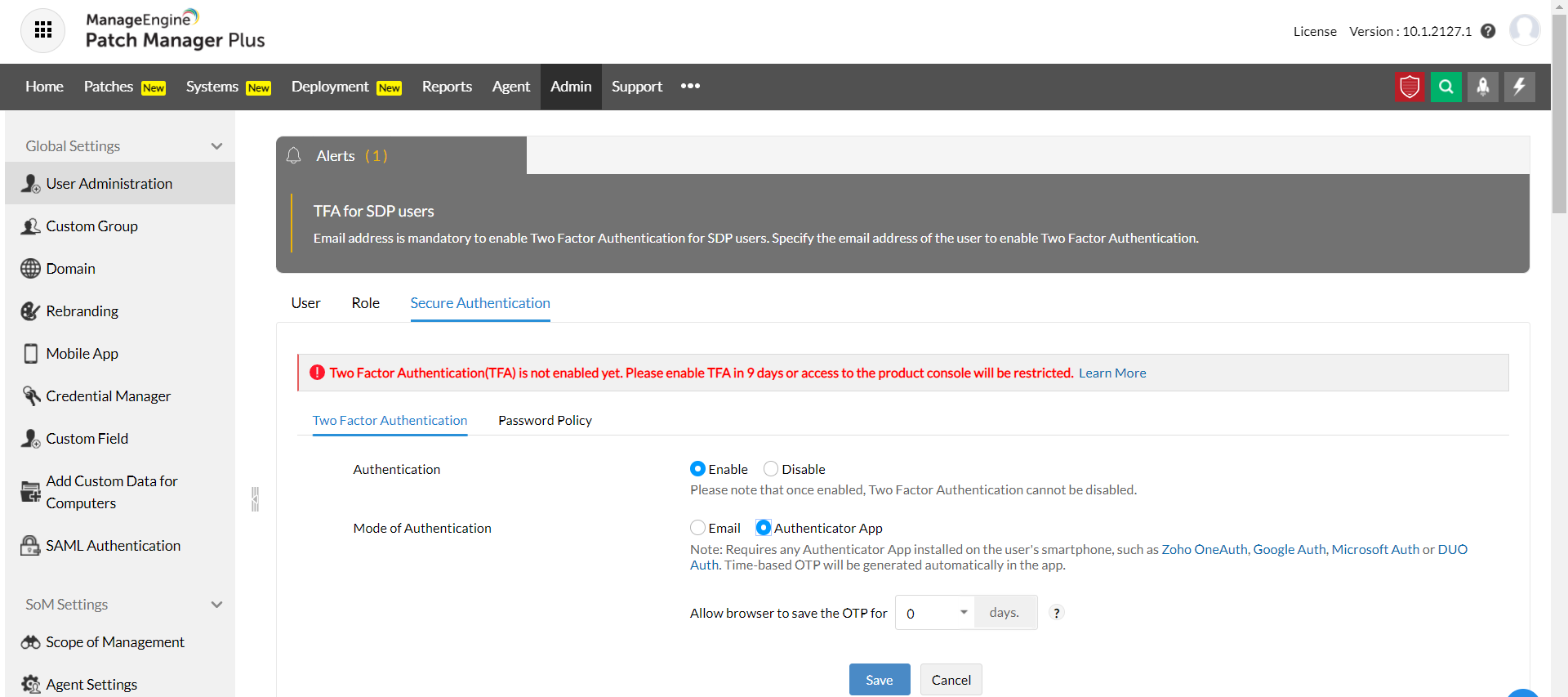
Task: Click the lightning bolt quick links icon
Action: coord(1520,87)
